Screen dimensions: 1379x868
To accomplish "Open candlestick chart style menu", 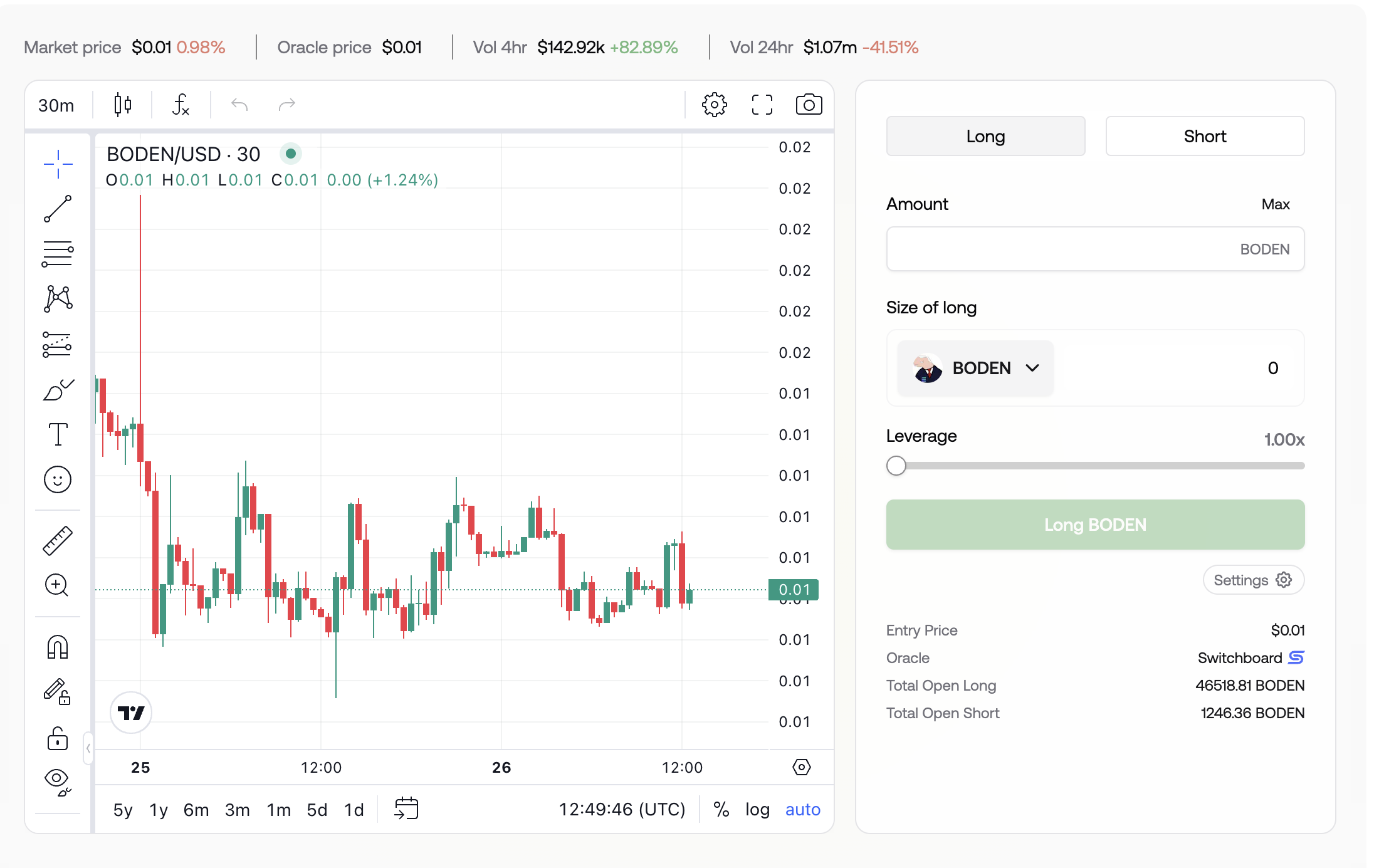I will 123,105.
